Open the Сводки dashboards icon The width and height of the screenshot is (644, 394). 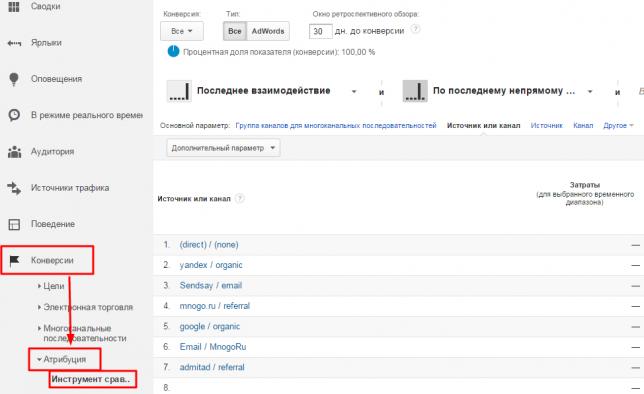point(14,7)
